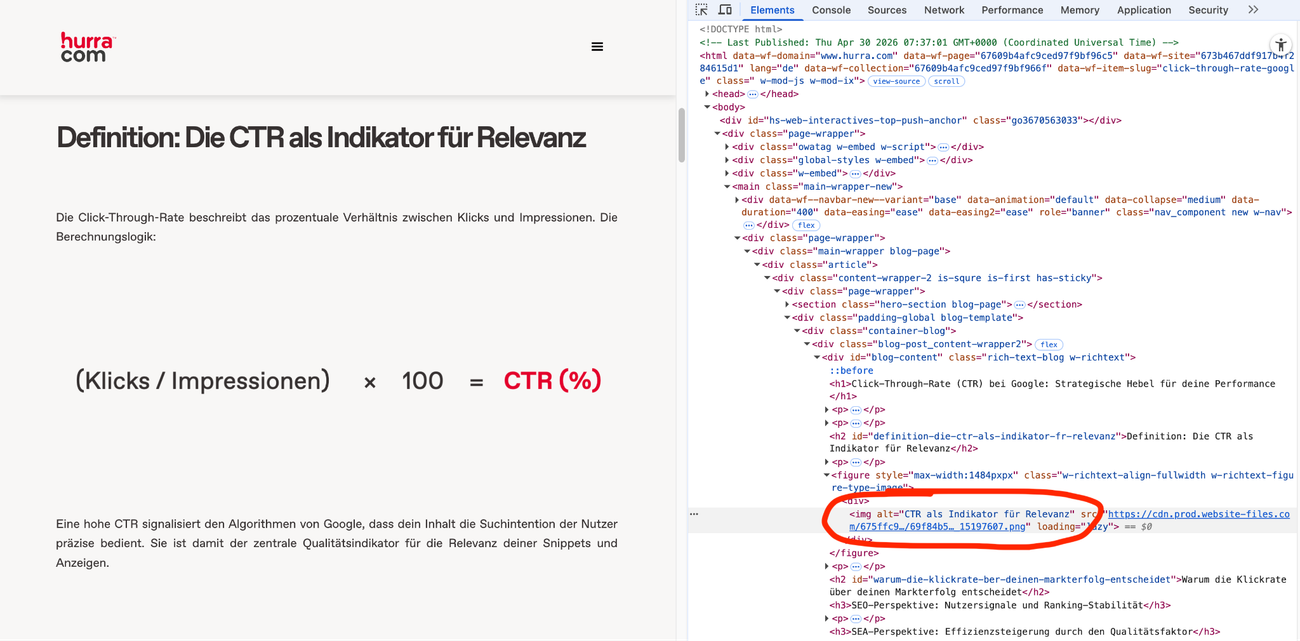The image size is (1300, 641).
Task: Click the accessibility tree toggle icon
Action: pyautogui.click(x=1281, y=45)
